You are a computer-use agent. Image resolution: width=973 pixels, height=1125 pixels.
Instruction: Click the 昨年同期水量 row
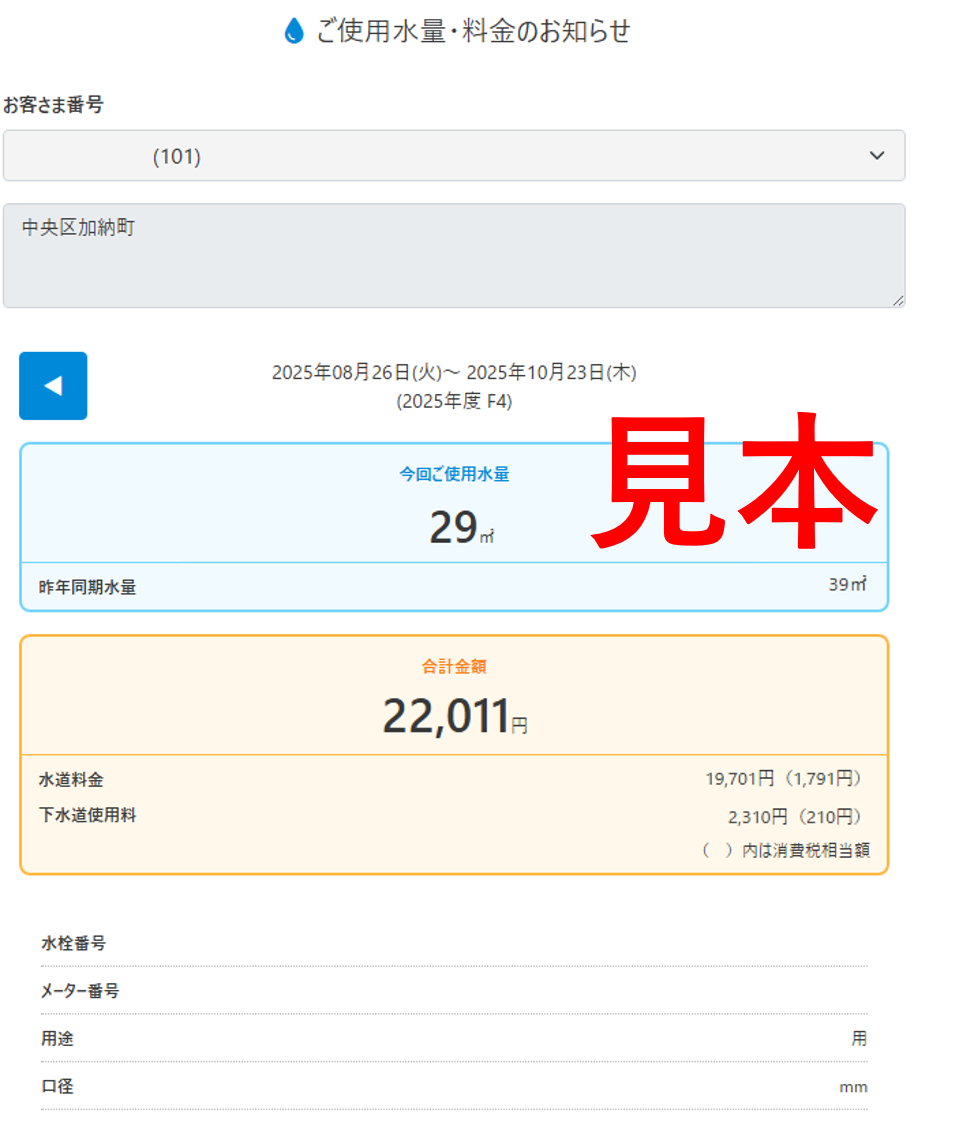click(x=454, y=587)
